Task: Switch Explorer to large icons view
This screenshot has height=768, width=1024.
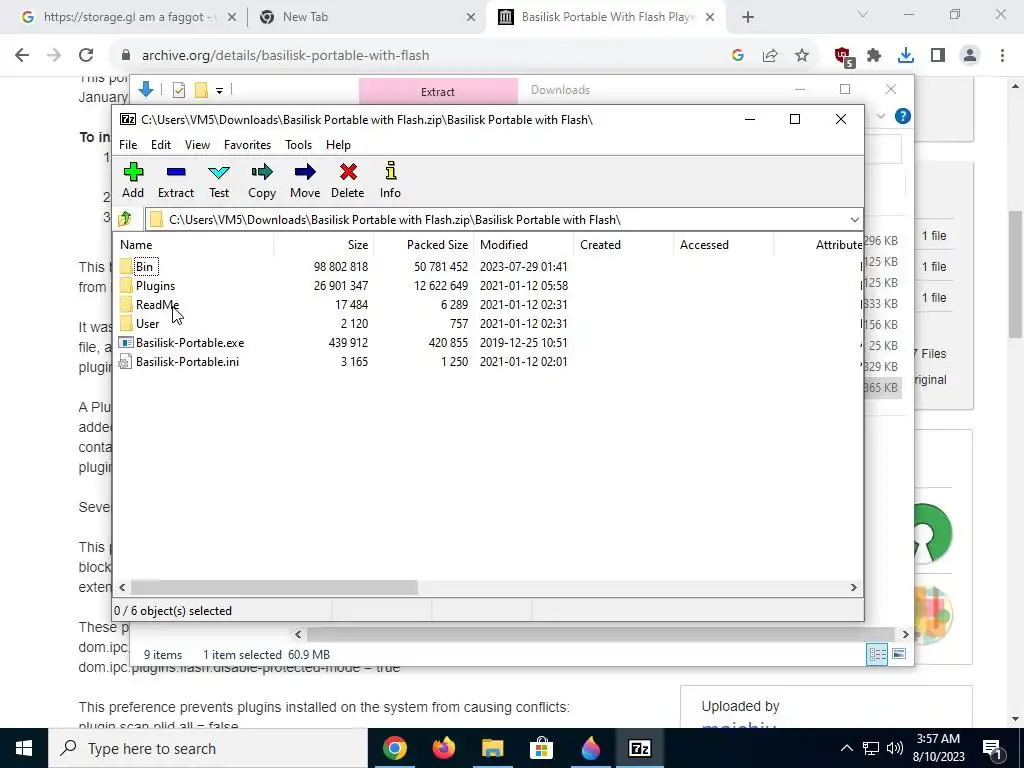Action: click(899, 654)
